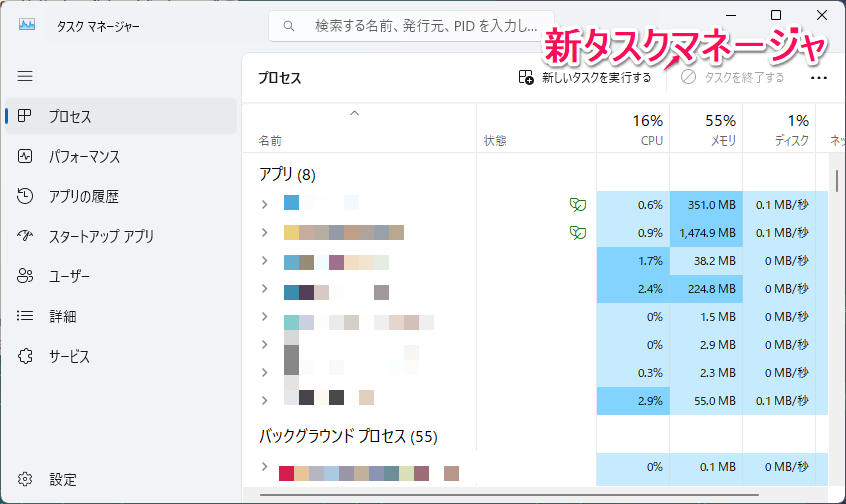Open 設定 at the sidebar bottom

pos(121,479)
